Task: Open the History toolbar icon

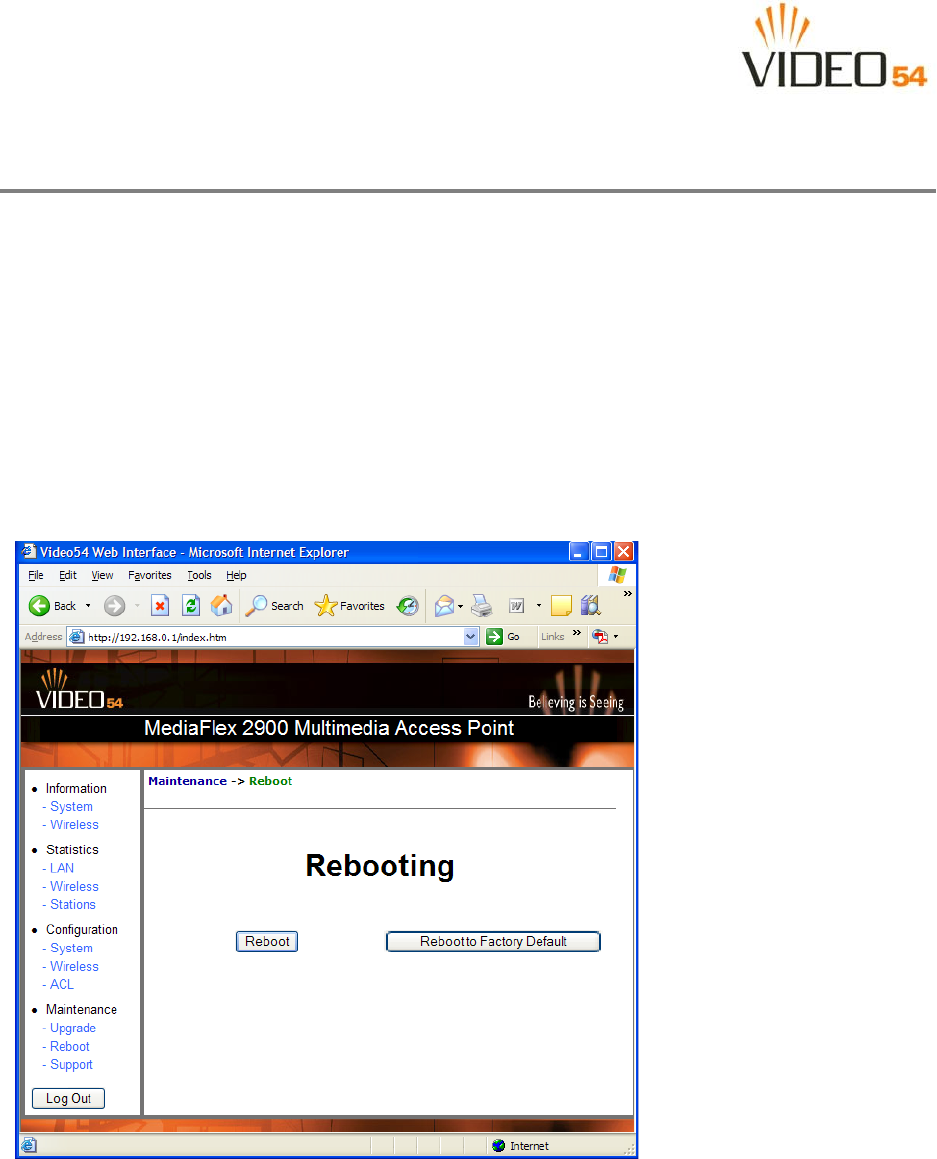Action: (407, 606)
